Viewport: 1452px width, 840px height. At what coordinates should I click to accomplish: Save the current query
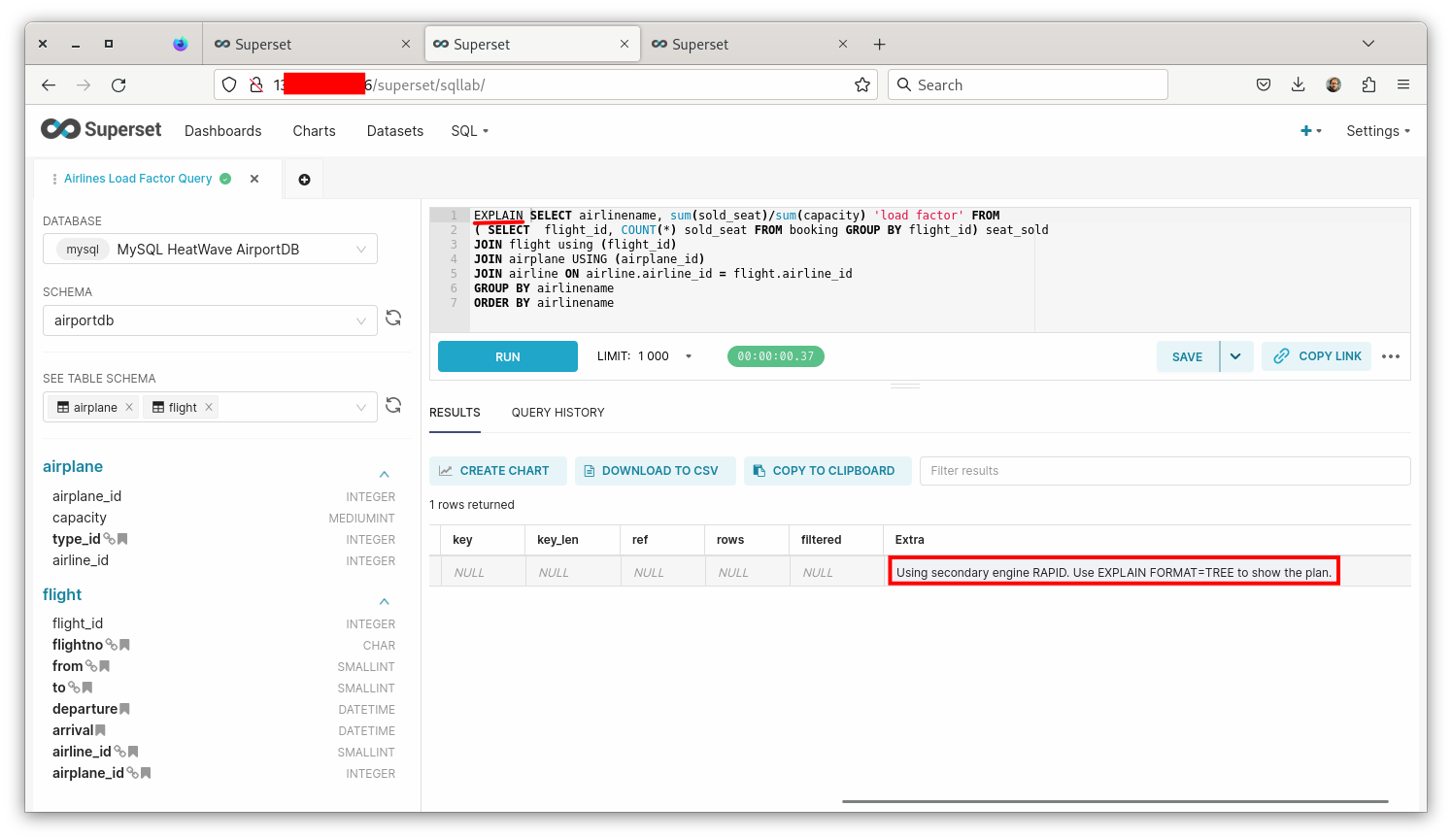[x=1188, y=356]
